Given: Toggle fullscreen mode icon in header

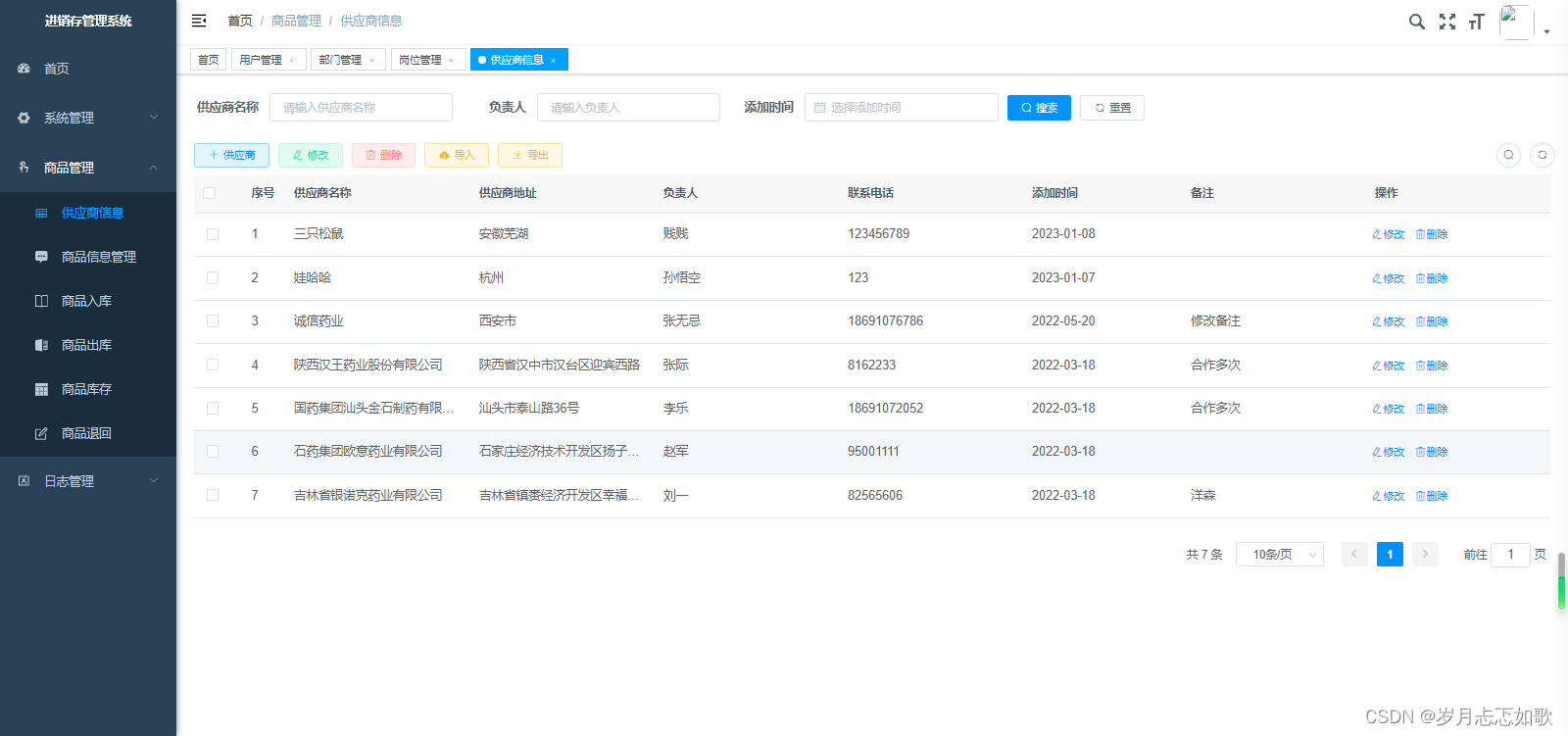Looking at the screenshot, I should [x=1447, y=22].
